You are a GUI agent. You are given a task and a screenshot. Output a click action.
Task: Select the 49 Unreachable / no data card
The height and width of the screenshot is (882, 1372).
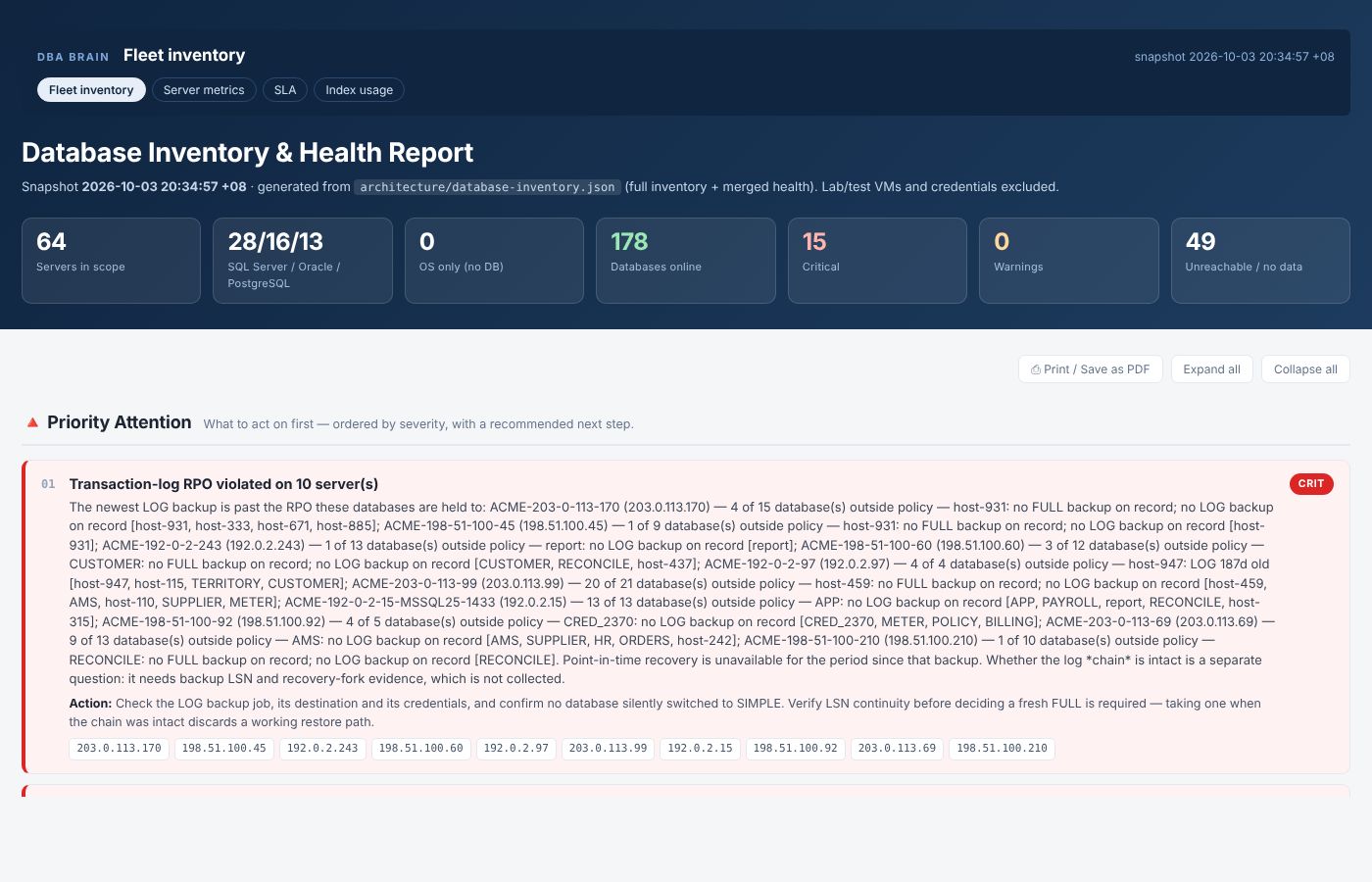1260,261
